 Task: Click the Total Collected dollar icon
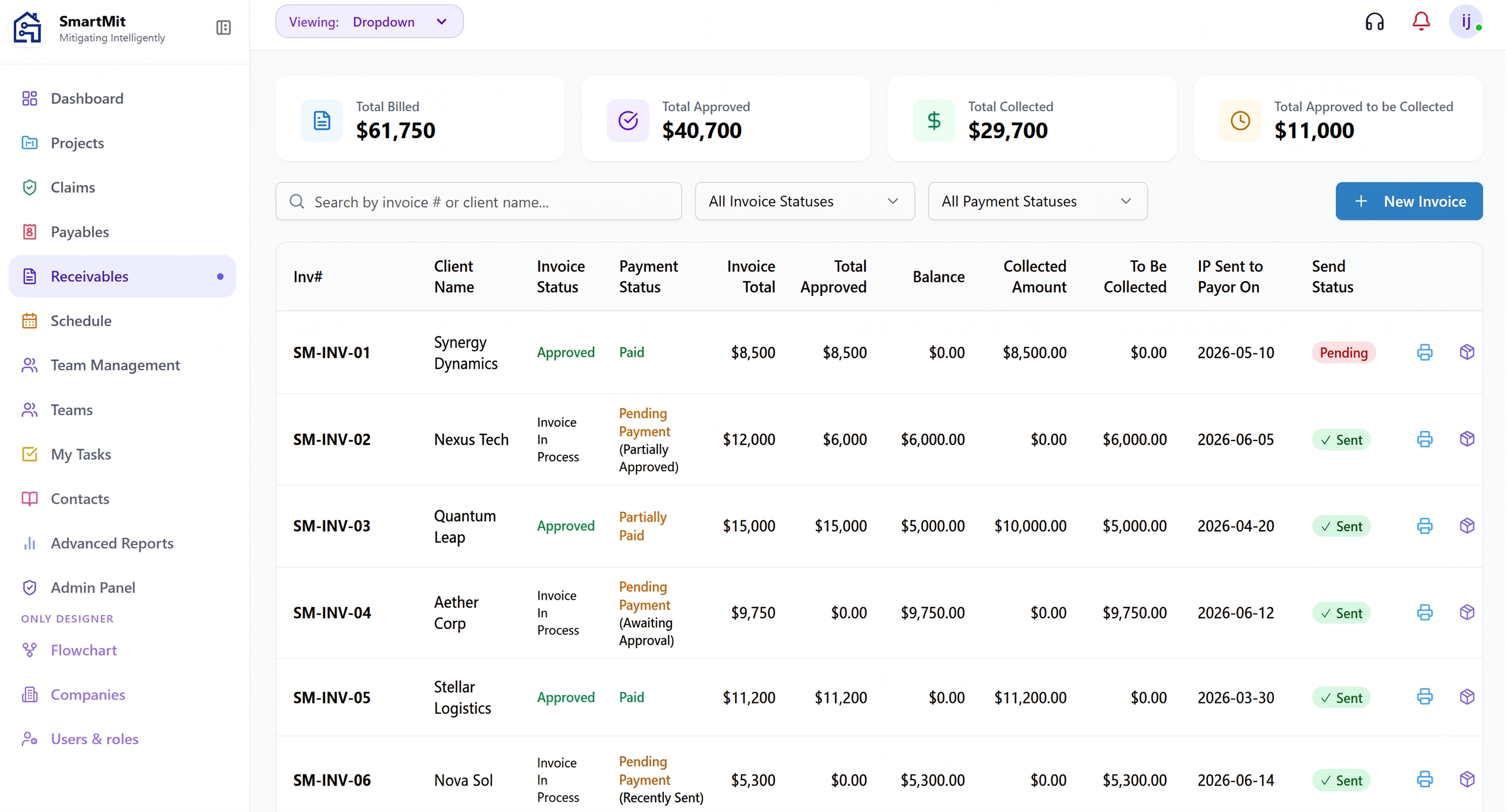pos(933,120)
